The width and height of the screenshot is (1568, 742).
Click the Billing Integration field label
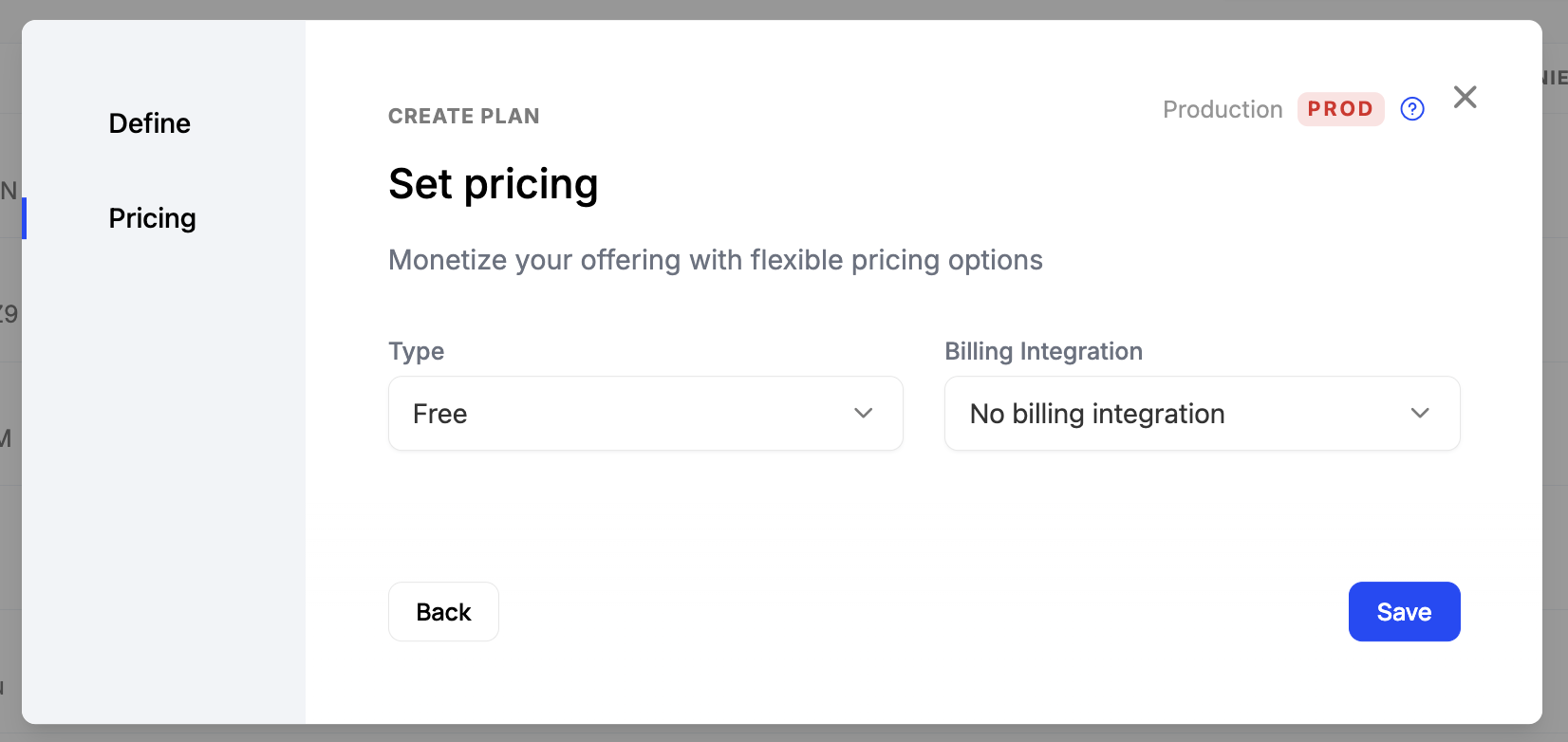[x=1043, y=351]
